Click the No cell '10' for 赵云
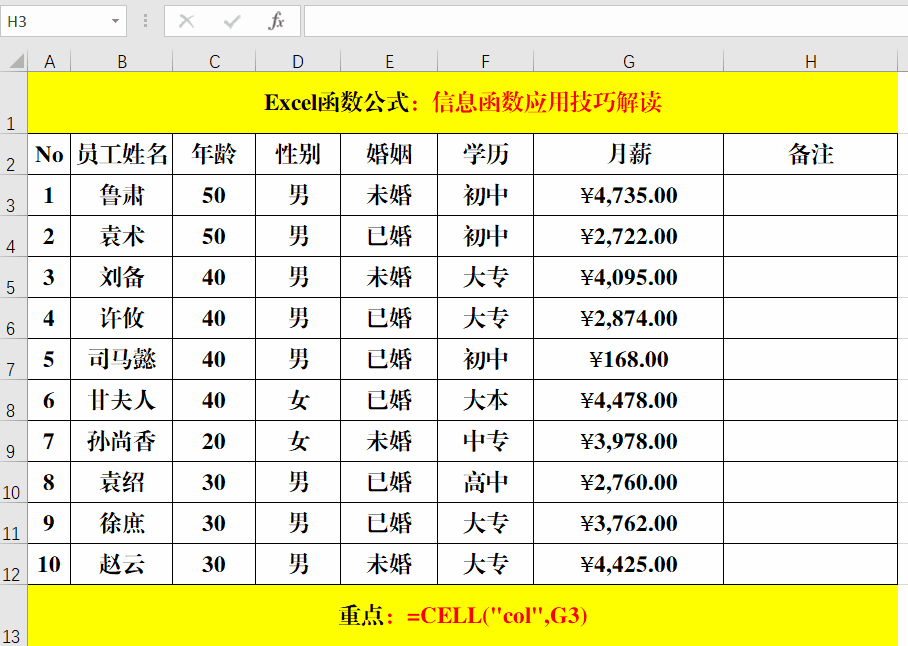This screenshot has width=908, height=646. [49, 564]
